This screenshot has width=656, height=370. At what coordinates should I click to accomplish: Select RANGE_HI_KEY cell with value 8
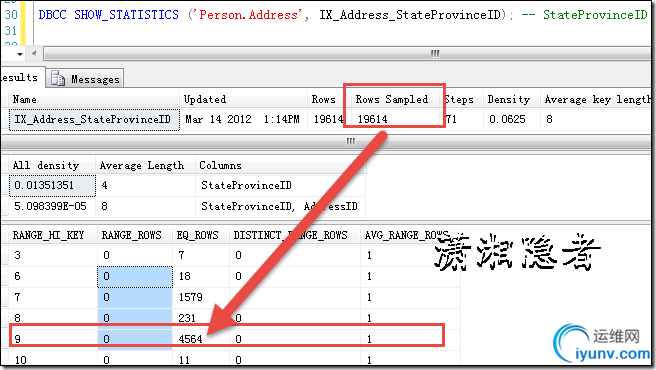(53, 318)
